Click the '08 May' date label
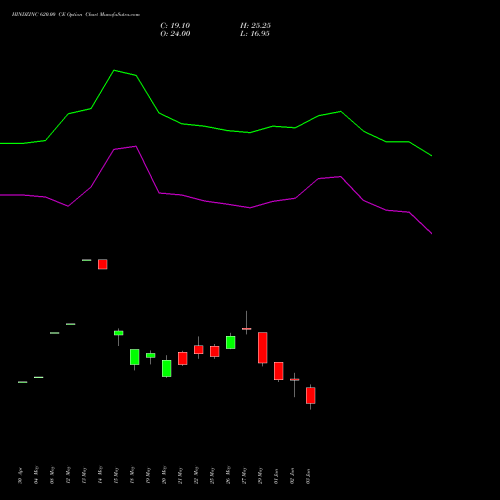This screenshot has width=500, height=500. point(52,475)
